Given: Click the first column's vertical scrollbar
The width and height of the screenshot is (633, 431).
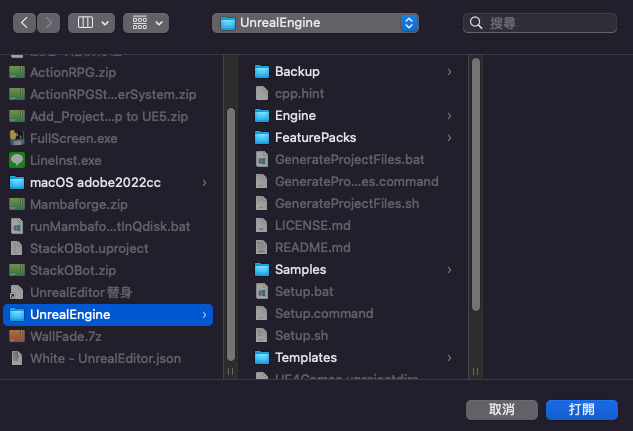Looking at the screenshot, I should pos(231,234).
